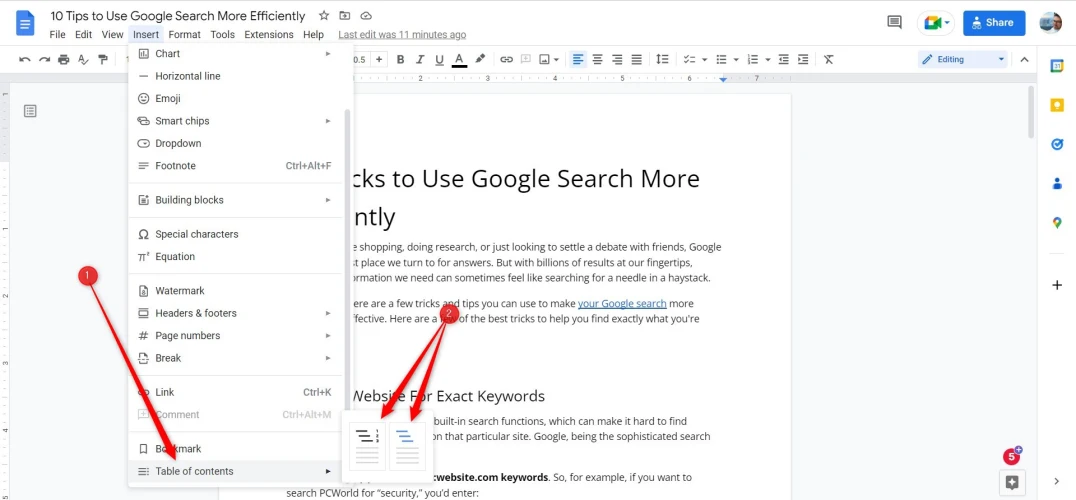Open comment history icon
Viewport: 1076px width, 500px height.
pos(896,22)
